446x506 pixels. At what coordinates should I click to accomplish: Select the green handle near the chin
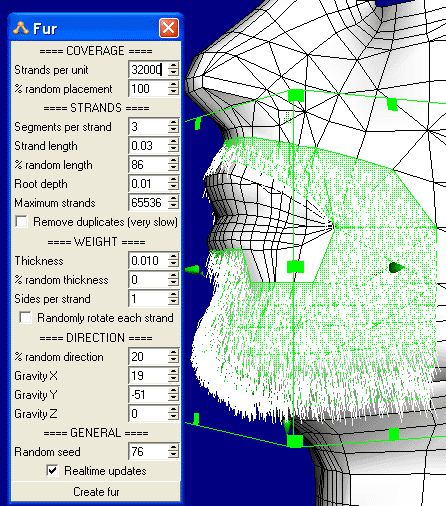click(x=296, y=267)
